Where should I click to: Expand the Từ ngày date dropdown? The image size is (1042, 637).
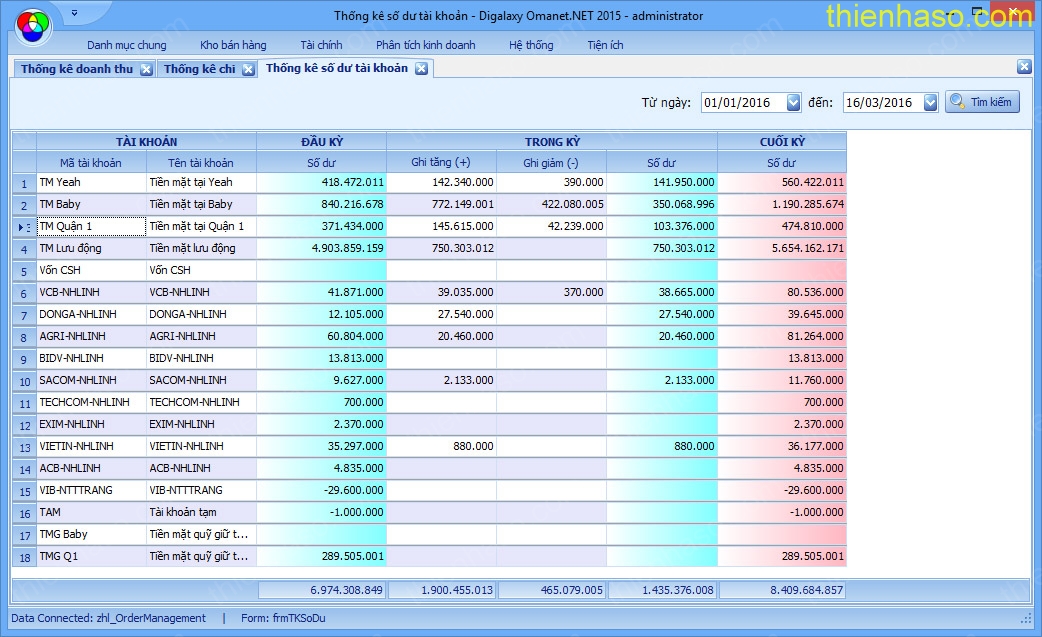[794, 102]
